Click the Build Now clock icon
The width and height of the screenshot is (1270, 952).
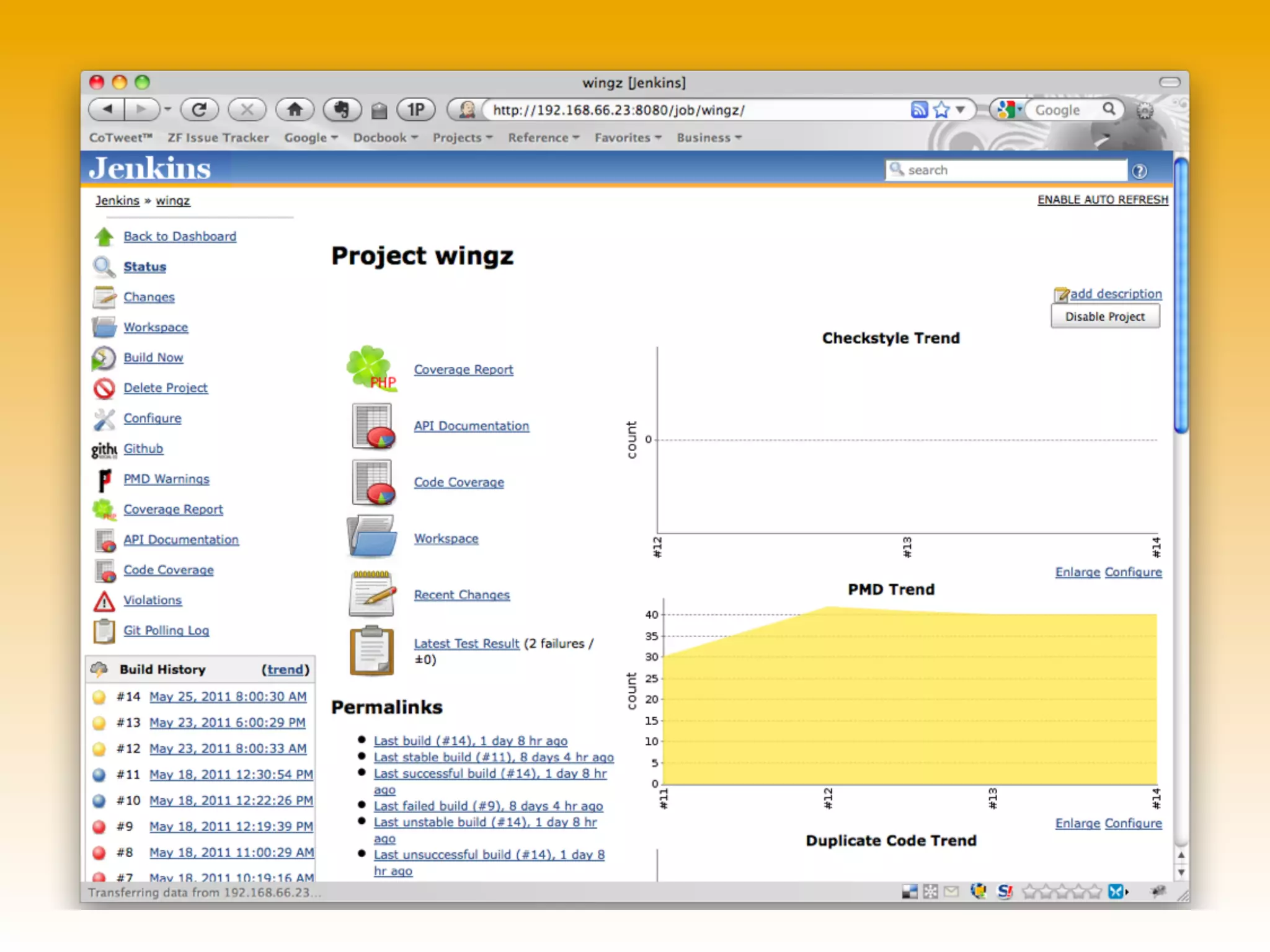pyautogui.click(x=104, y=358)
